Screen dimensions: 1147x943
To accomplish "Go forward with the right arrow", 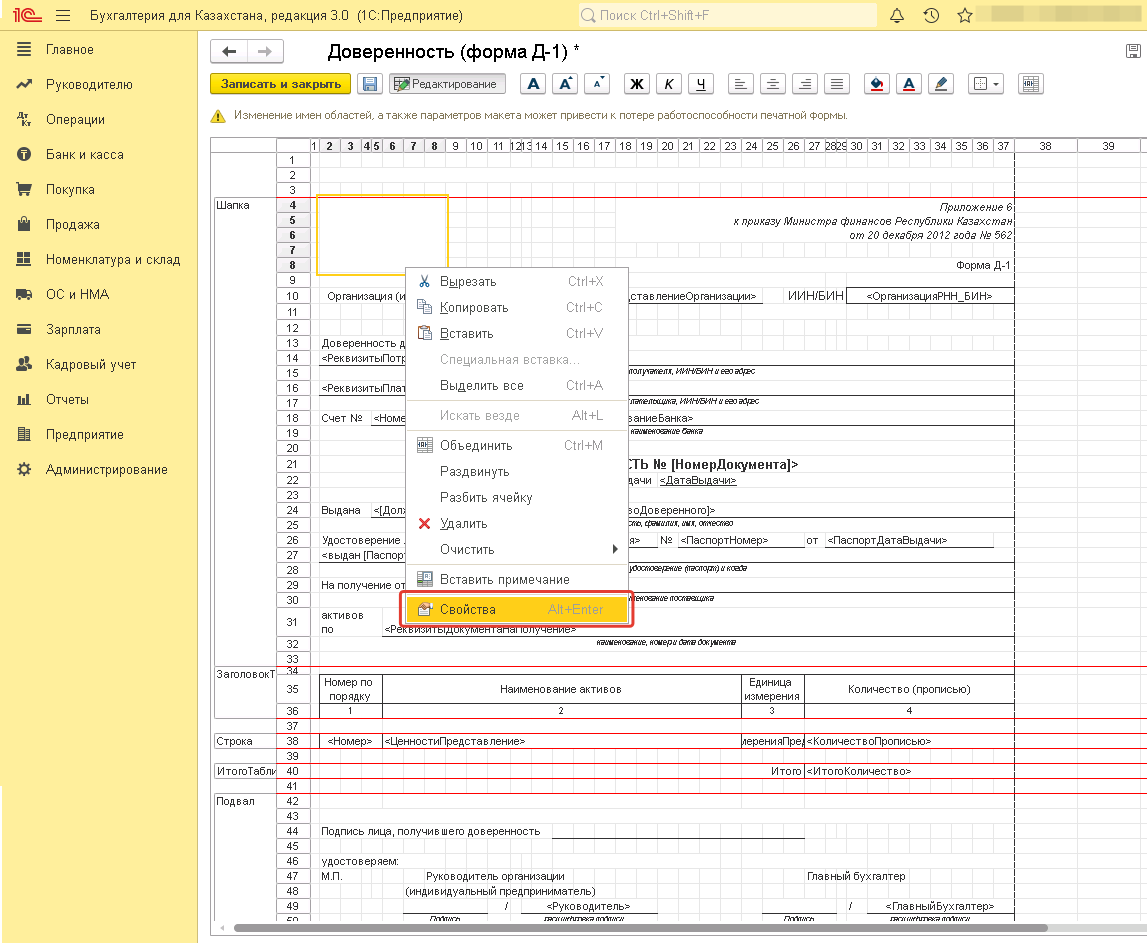I will coord(265,51).
